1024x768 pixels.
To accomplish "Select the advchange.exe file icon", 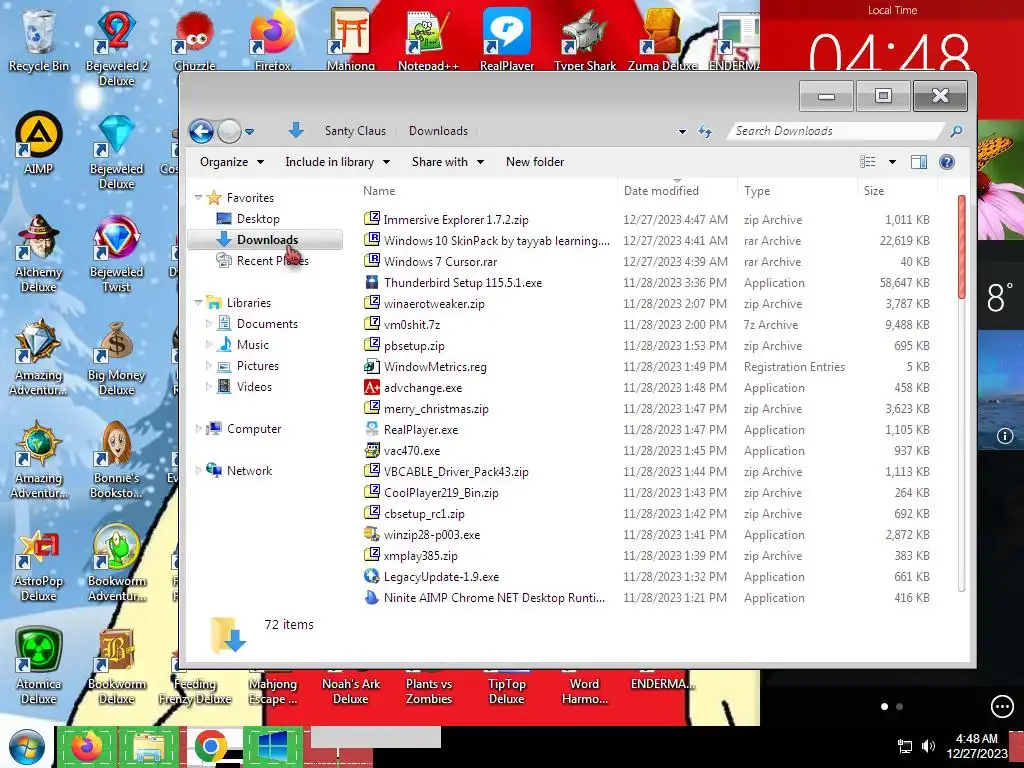I will tap(372, 387).
